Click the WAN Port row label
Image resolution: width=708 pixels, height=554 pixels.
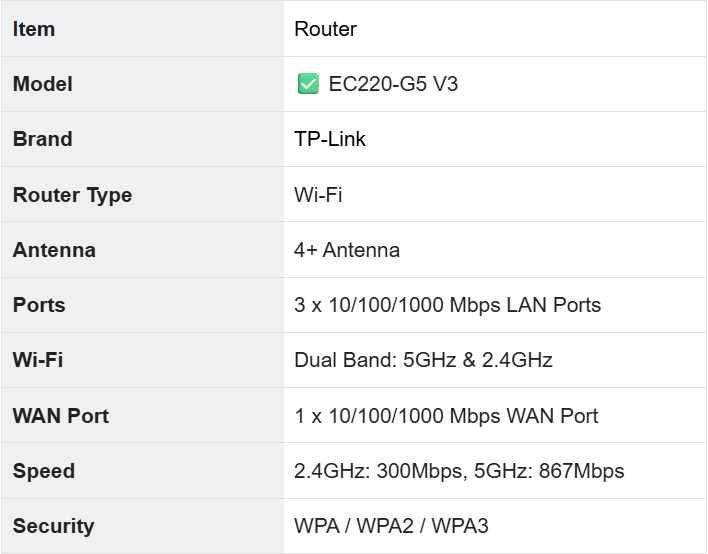[61, 416]
